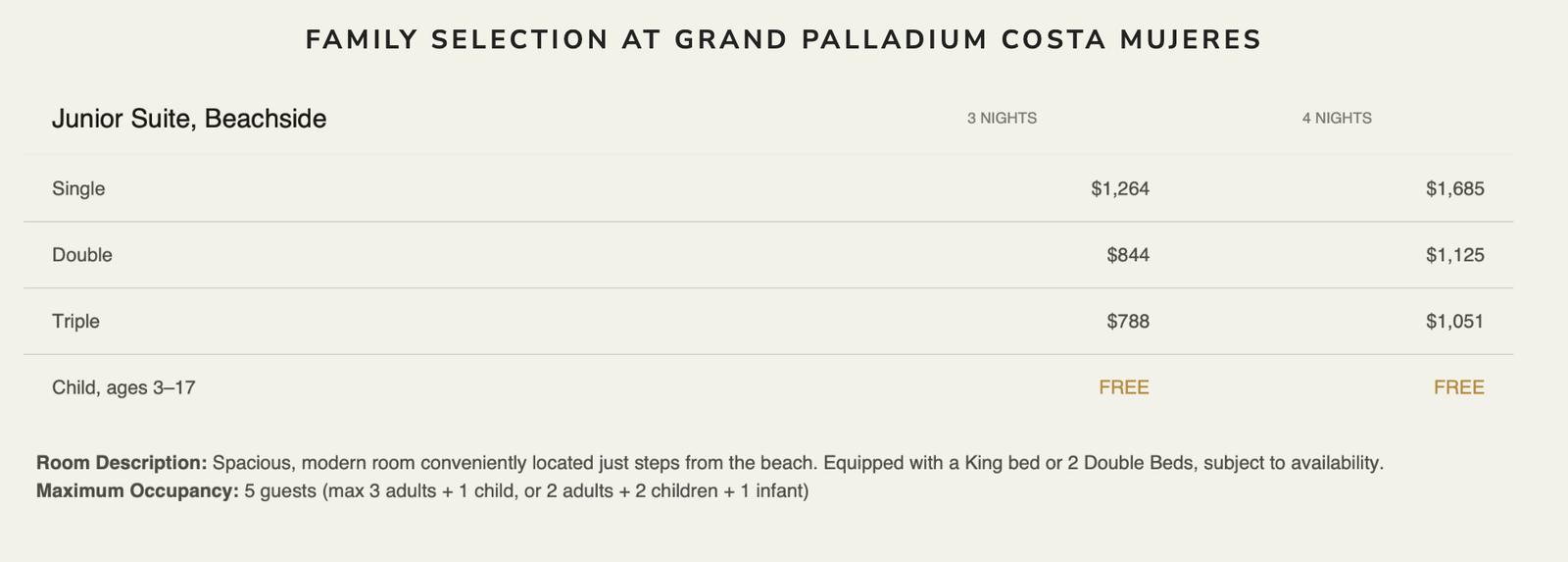This screenshot has height=562, width=1568.
Task: Select the Triple occupancy row label
Action: click(x=75, y=321)
